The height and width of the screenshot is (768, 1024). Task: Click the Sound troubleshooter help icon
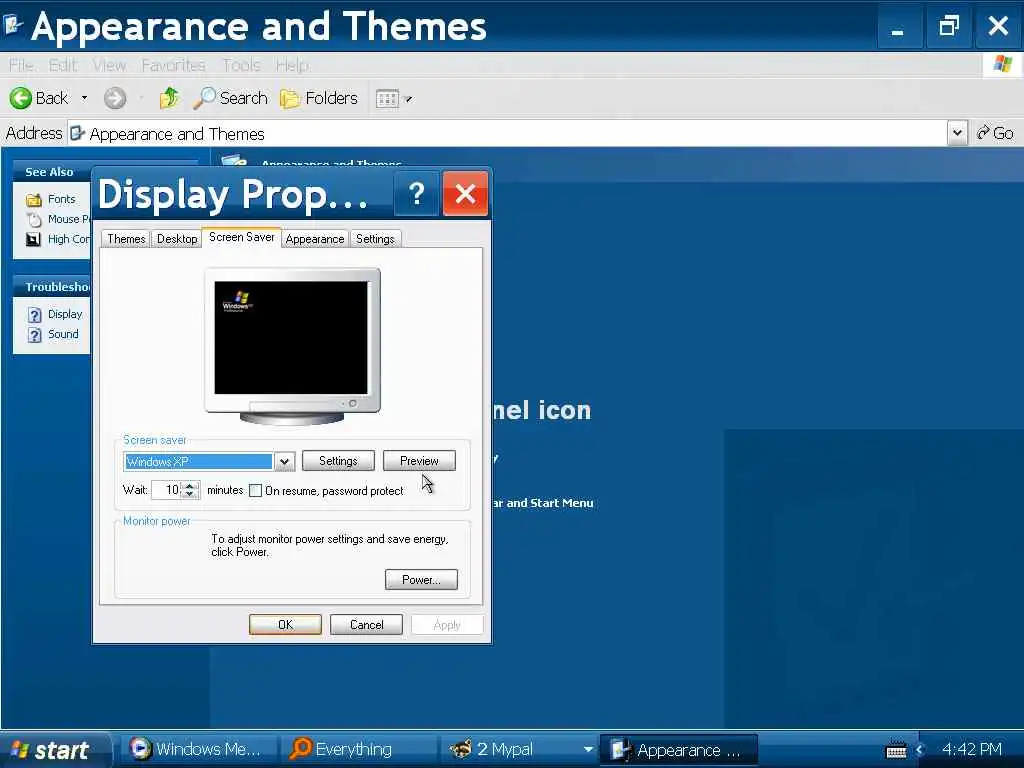35,335
